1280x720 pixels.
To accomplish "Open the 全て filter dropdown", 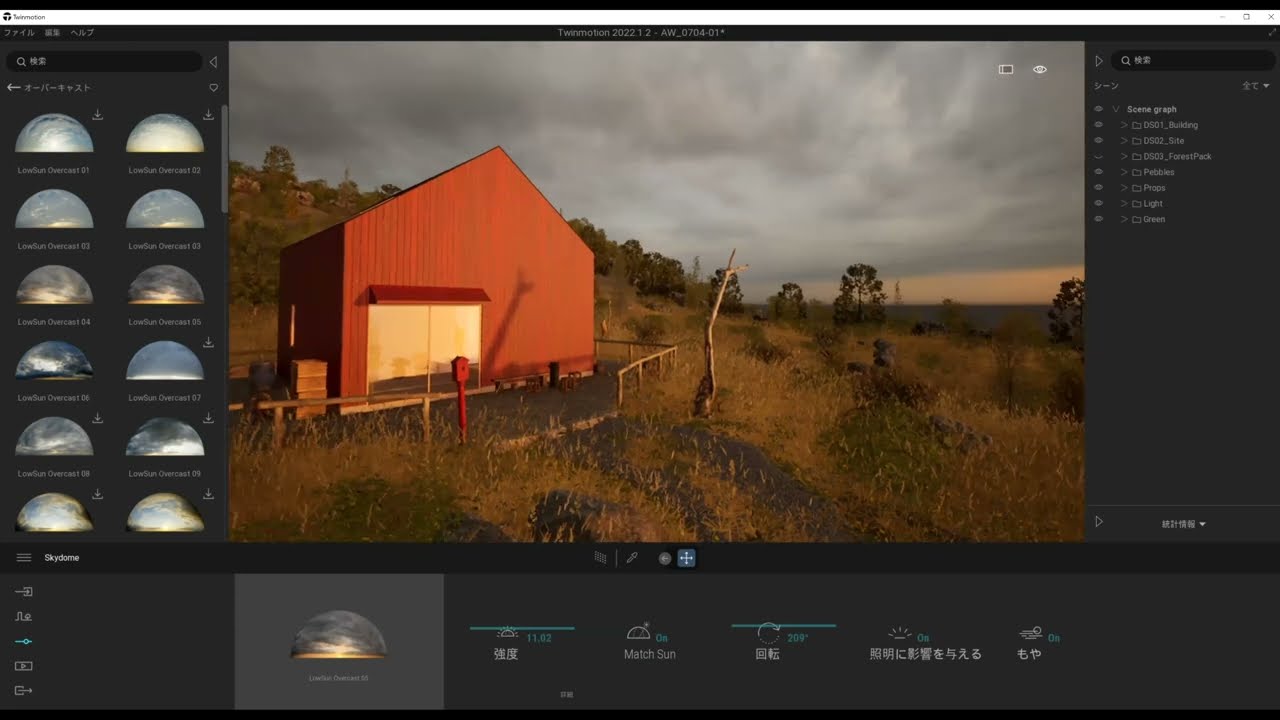I will click(x=1256, y=86).
